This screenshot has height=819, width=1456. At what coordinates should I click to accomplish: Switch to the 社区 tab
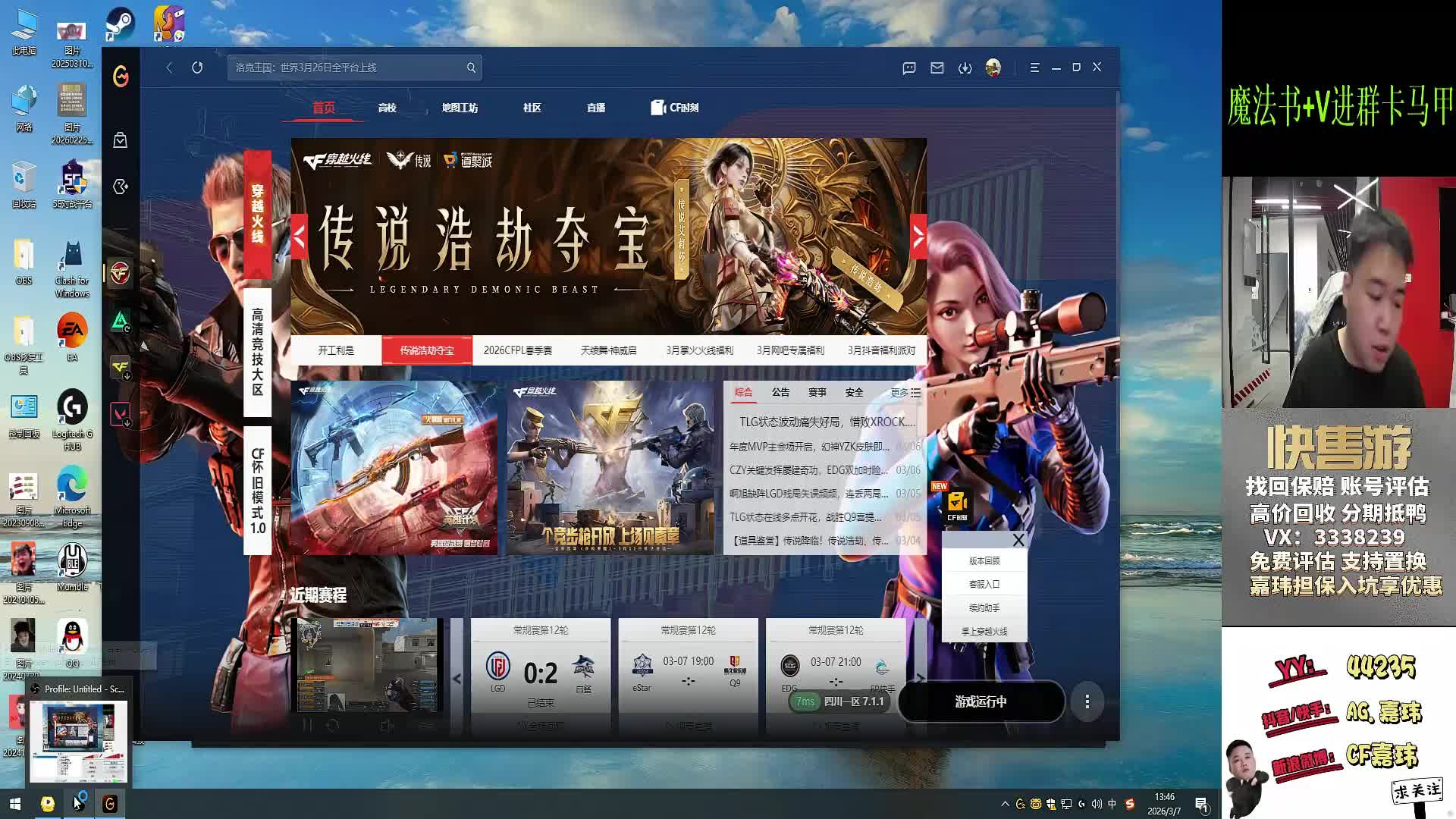click(531, 107)
